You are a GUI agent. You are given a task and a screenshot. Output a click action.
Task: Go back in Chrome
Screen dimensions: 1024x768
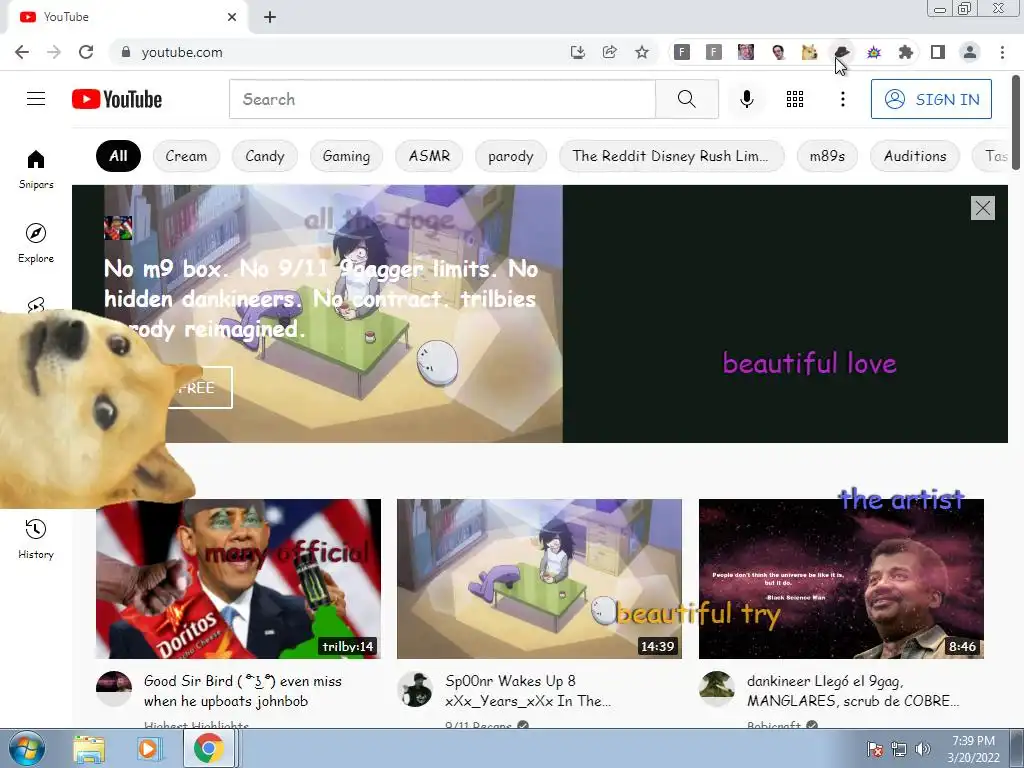[x=22, y=52]
